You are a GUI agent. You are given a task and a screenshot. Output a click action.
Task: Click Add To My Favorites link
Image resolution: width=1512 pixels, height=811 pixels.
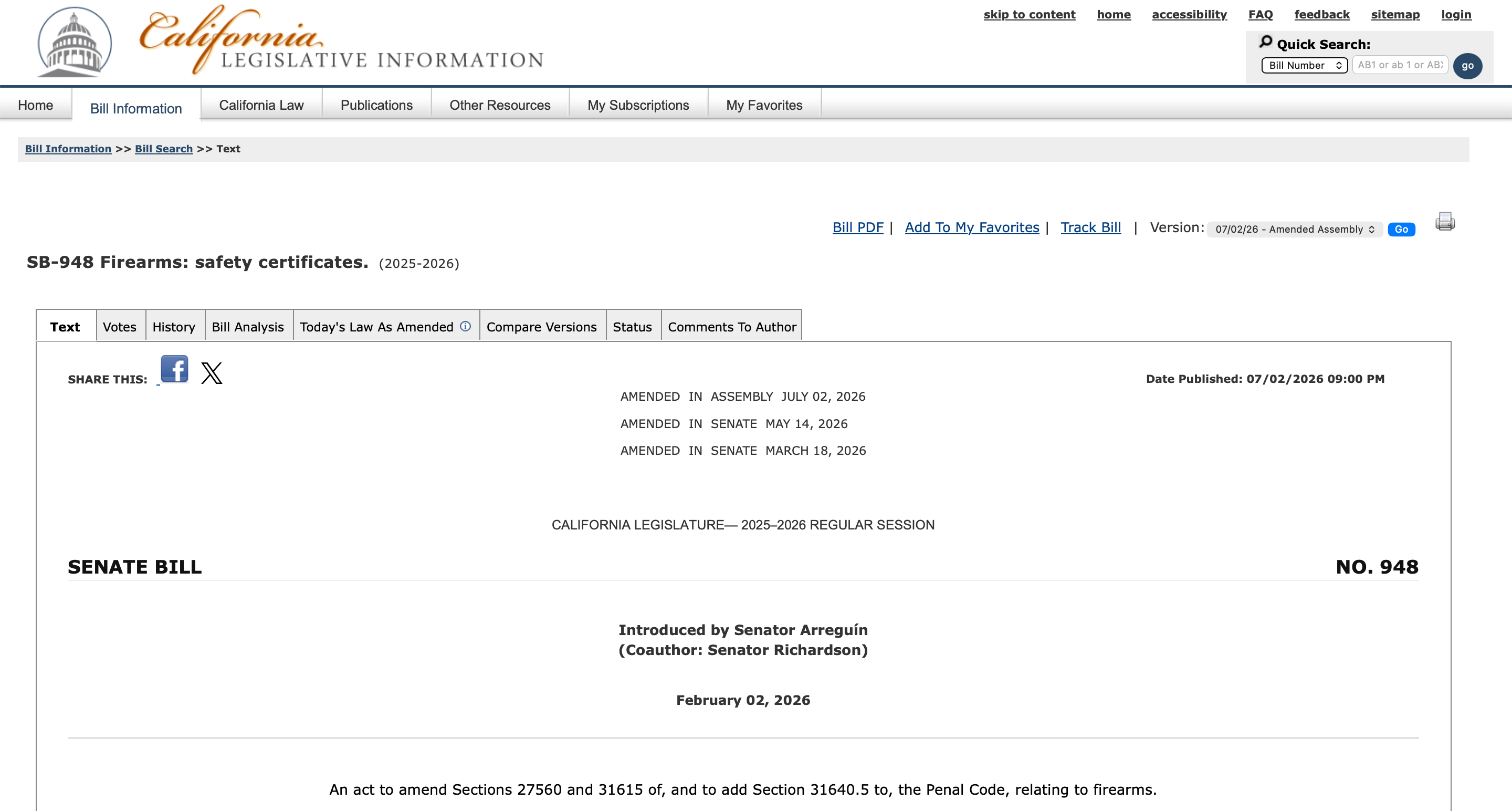(x=972, y=227)
